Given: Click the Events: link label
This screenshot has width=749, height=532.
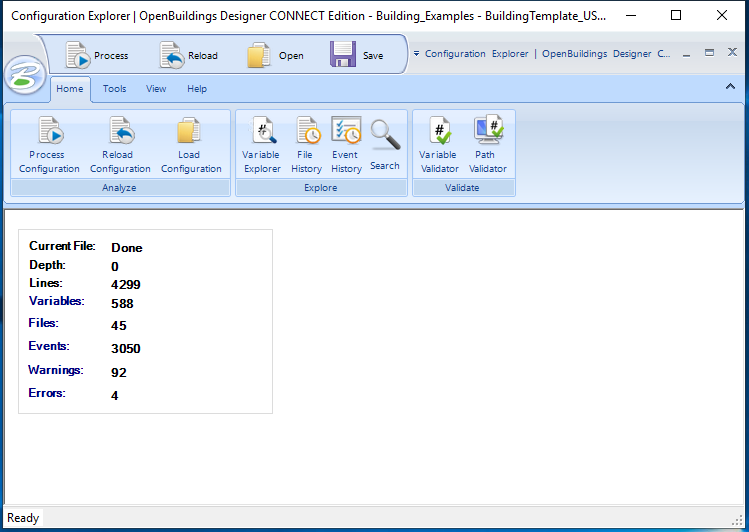Looking at the screenshot, I should [49, 346].
